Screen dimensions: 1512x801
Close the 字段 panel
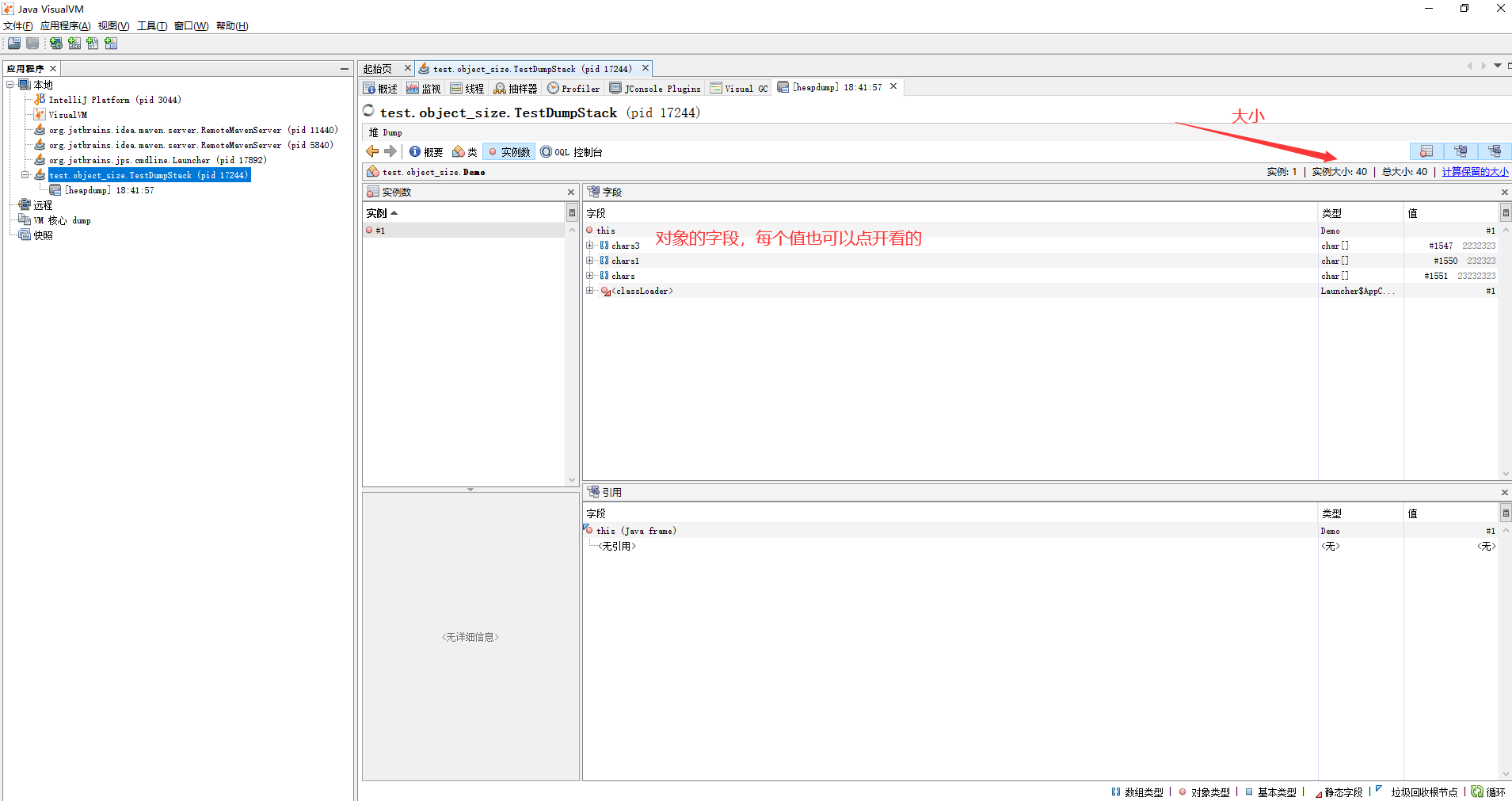tap(1504, 193)
